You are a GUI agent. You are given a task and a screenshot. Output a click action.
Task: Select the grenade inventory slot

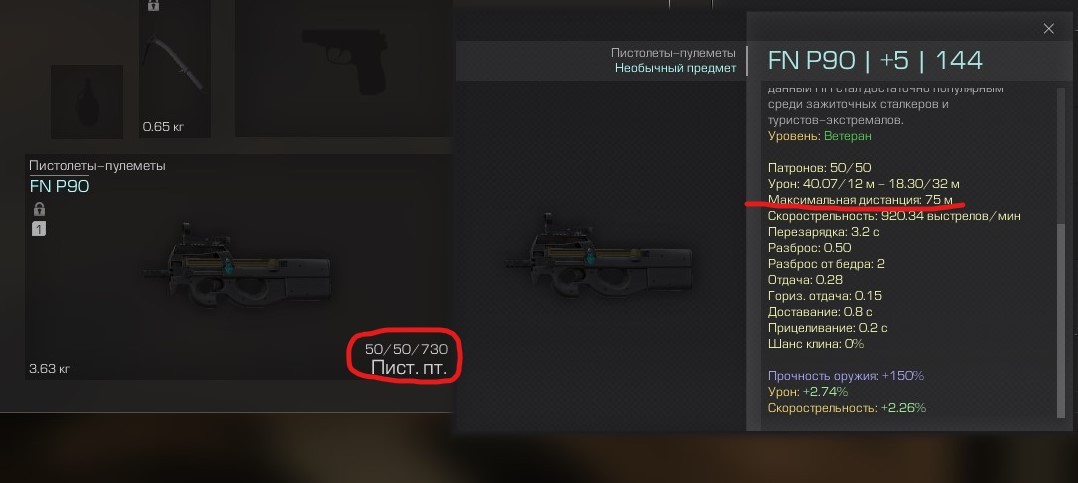tap(87, 102)
